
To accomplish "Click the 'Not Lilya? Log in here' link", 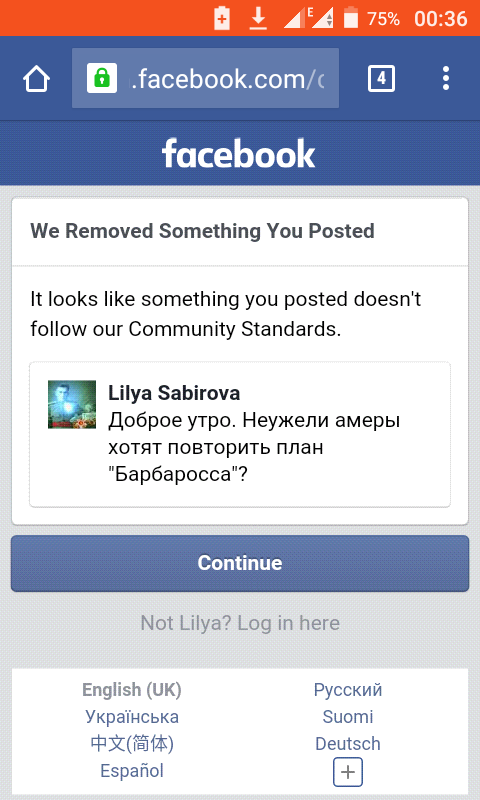I will coord(240,622).
